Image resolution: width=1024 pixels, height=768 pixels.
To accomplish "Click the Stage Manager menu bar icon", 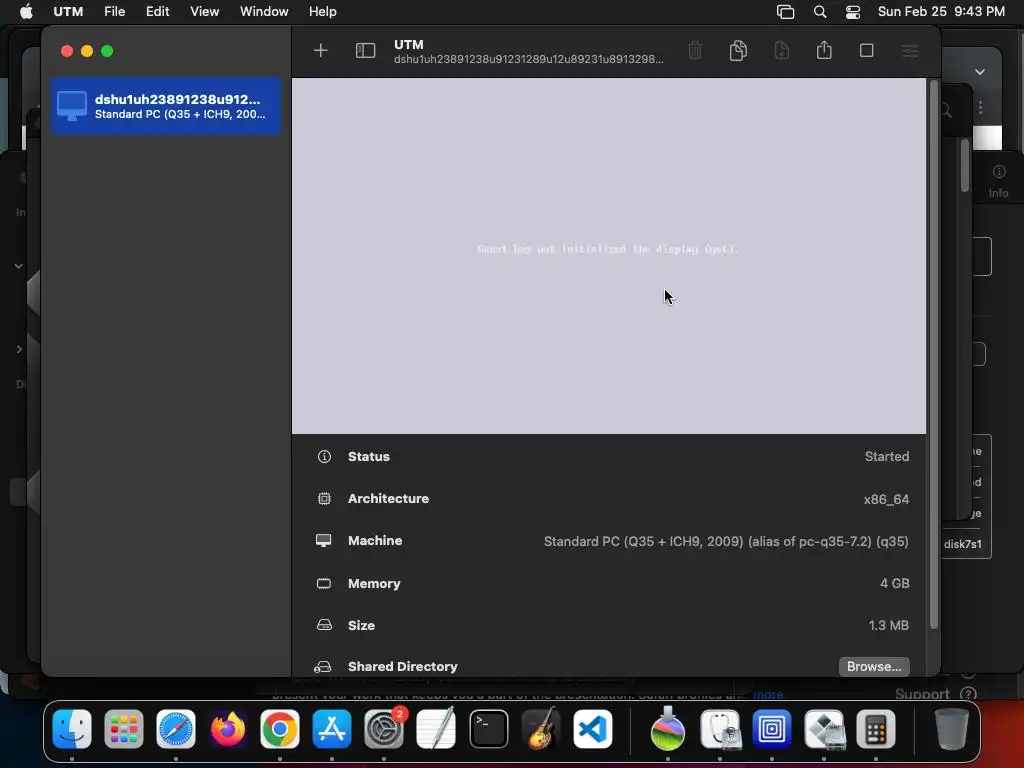I will tap(785, 12).
